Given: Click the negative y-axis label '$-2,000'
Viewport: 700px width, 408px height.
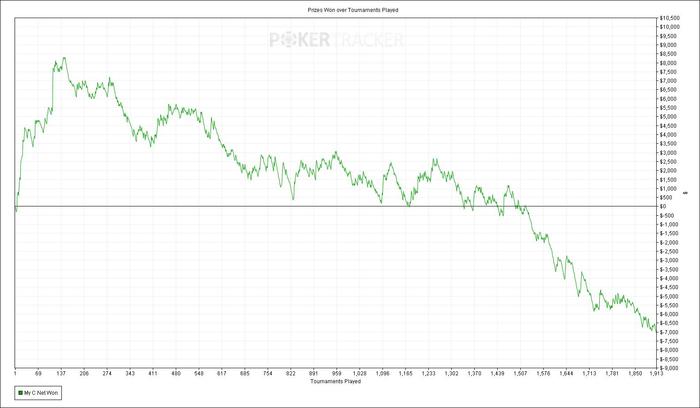Looking at the screenshot, I should (669, 242).
